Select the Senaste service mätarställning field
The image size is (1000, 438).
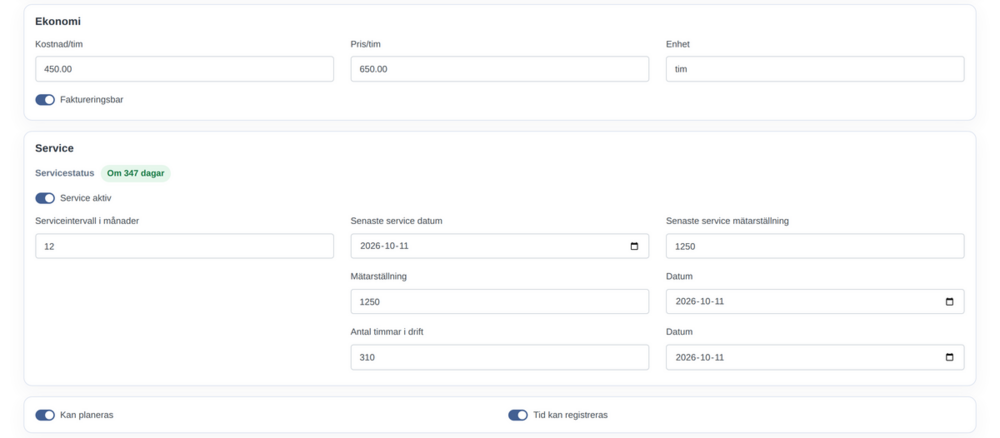point(815,246)
